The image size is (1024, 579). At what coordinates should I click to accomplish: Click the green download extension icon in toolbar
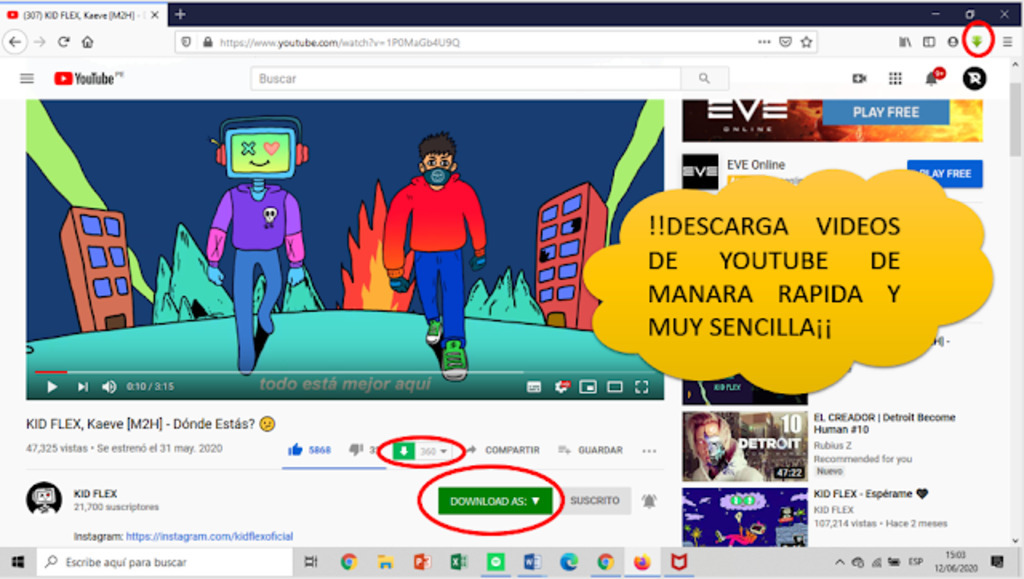(977, 42)
